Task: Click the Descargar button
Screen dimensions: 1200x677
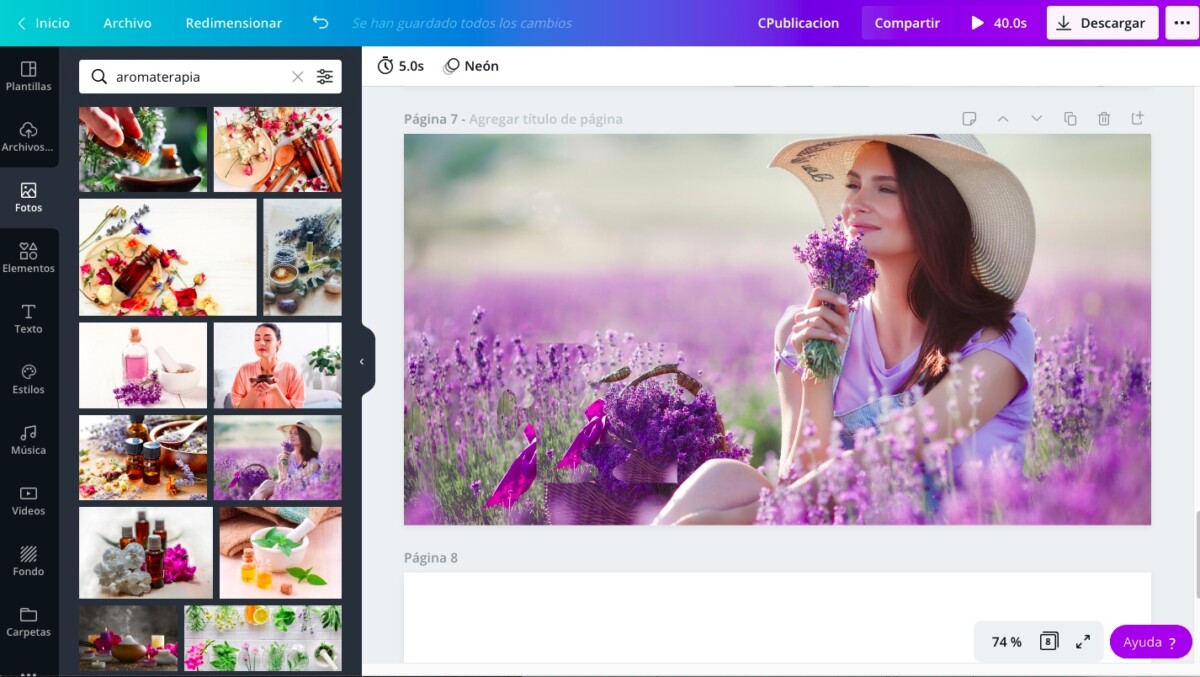Action: [x=1102, y=23]
